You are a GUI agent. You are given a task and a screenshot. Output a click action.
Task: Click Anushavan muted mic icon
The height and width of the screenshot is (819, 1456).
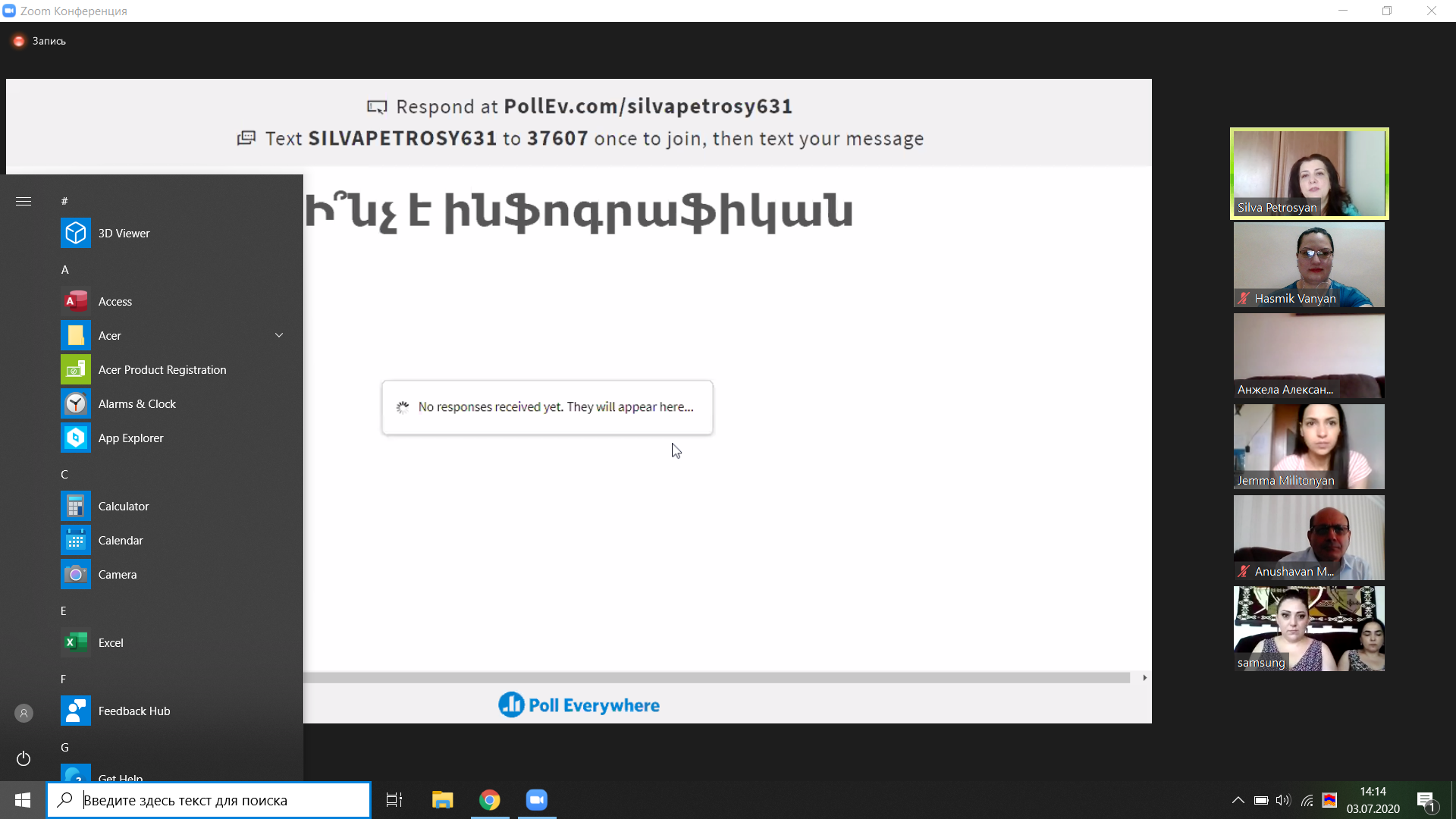point(1244,571)
